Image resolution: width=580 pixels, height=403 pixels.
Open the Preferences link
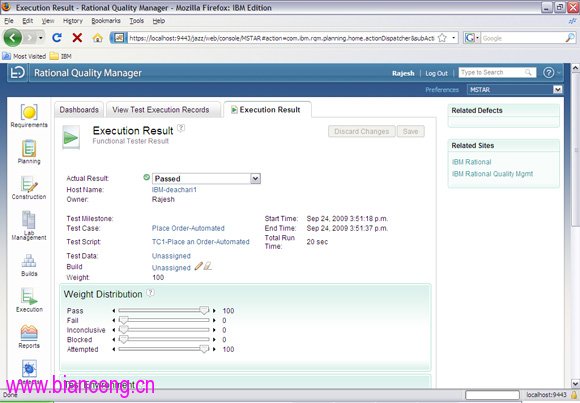tap(442, 90)
